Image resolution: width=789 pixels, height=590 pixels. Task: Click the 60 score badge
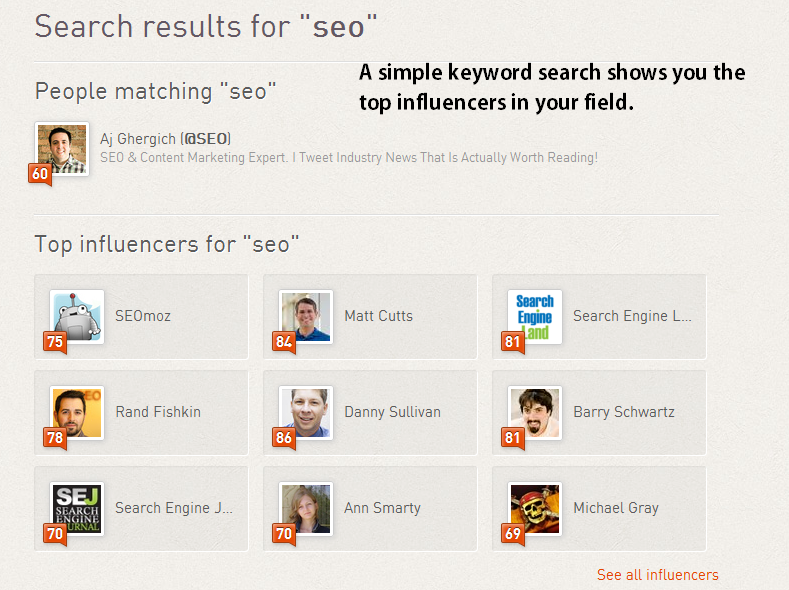coord(40,174)
